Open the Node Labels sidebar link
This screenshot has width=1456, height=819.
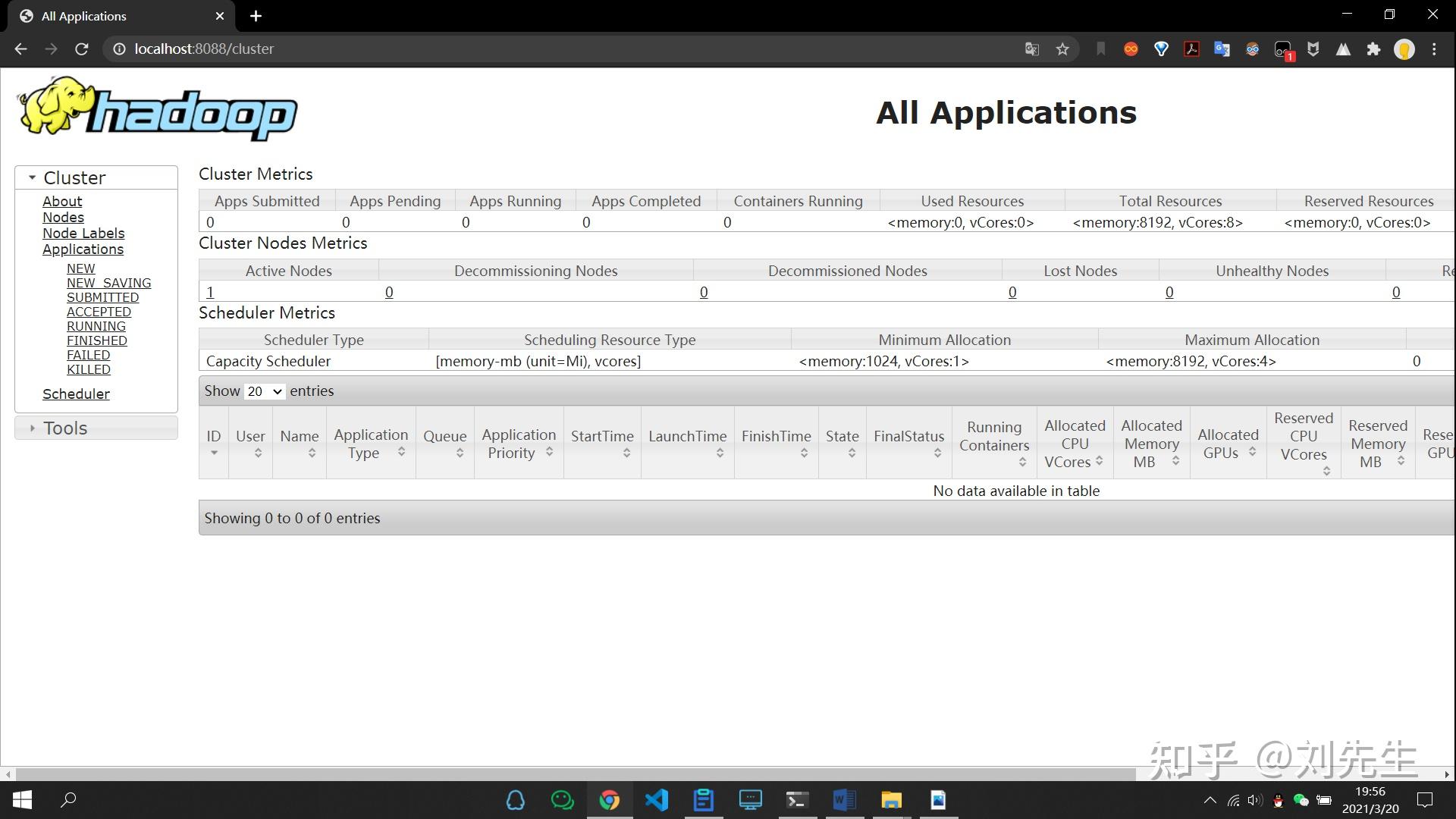click(x=83, y=233)
